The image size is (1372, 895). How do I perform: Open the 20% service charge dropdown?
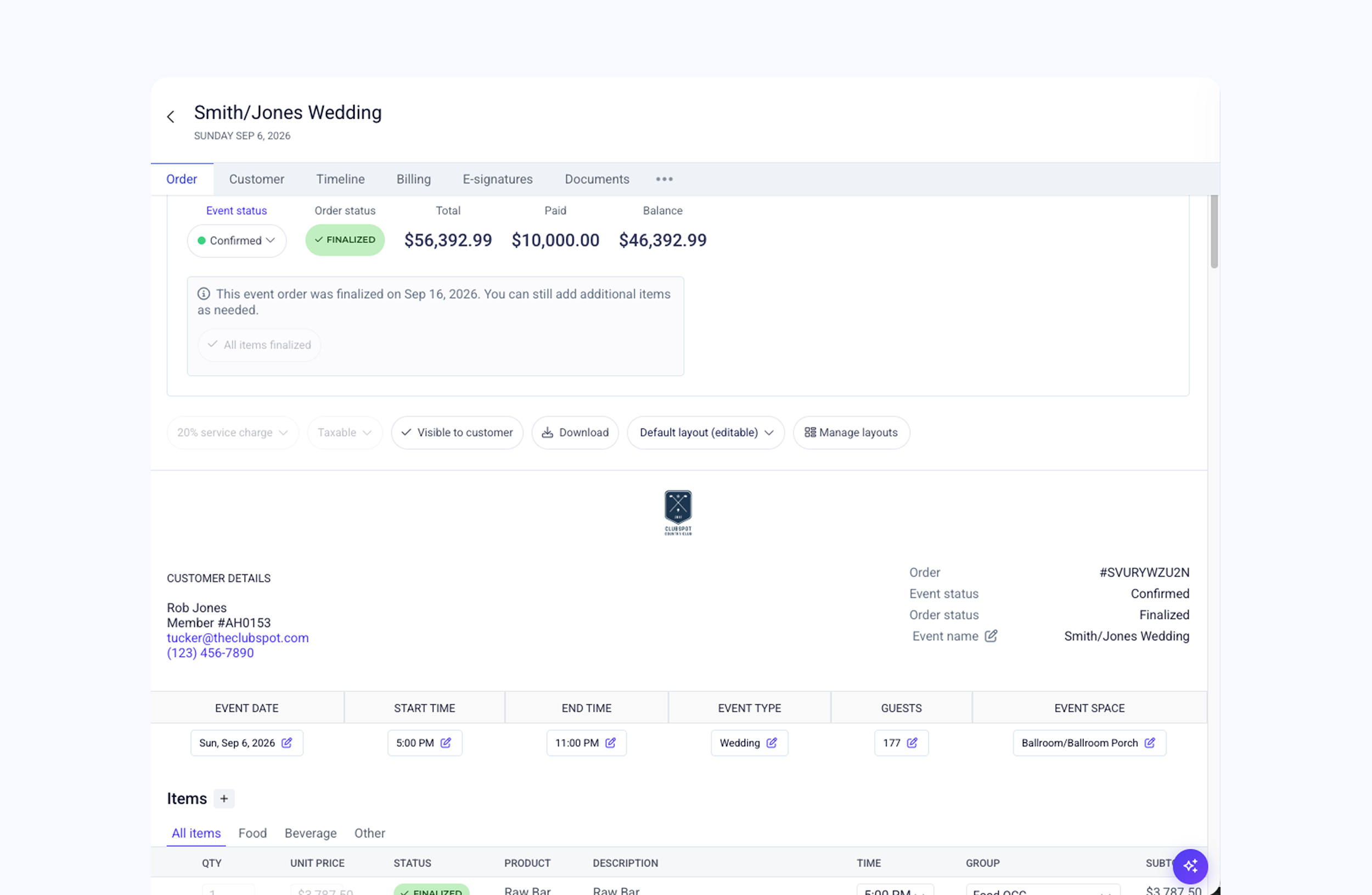coord(233,433)
